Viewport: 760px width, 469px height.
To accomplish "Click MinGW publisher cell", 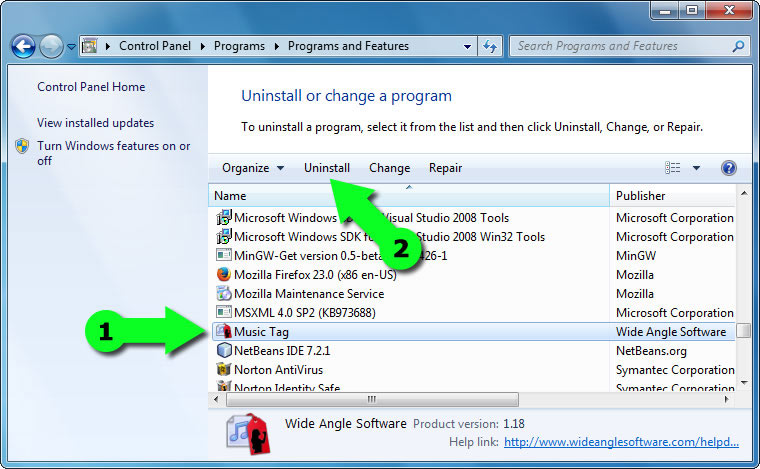I will coord(636,256).
